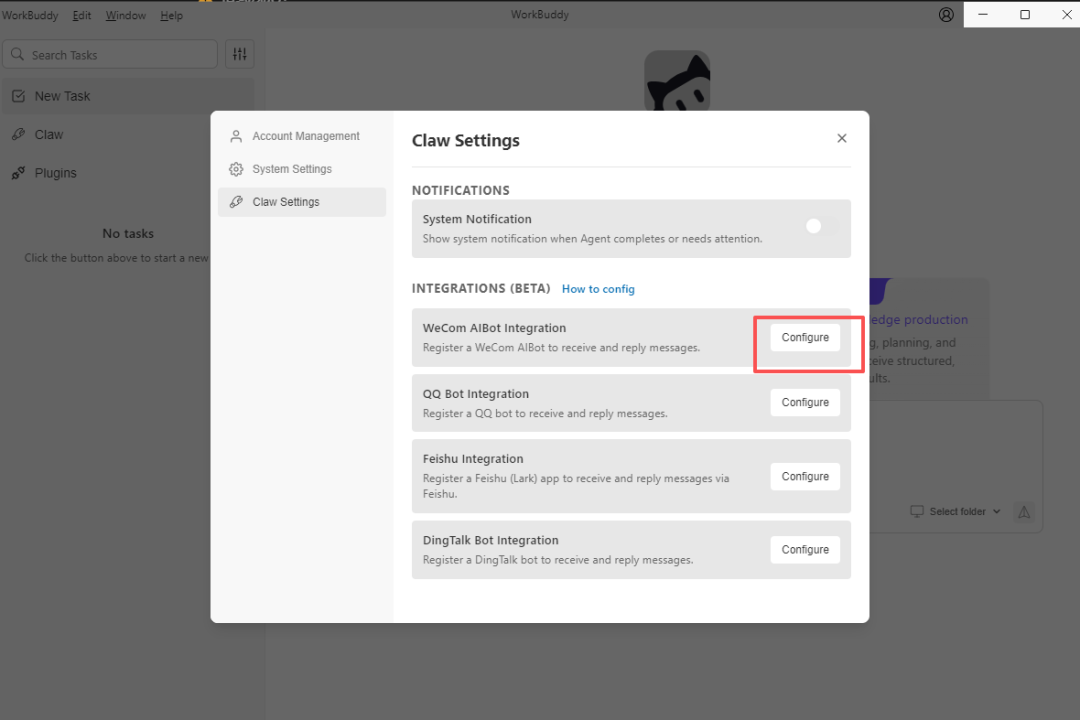Click the No tasks label
This screenshot has width=1080, height=720.
128,234
